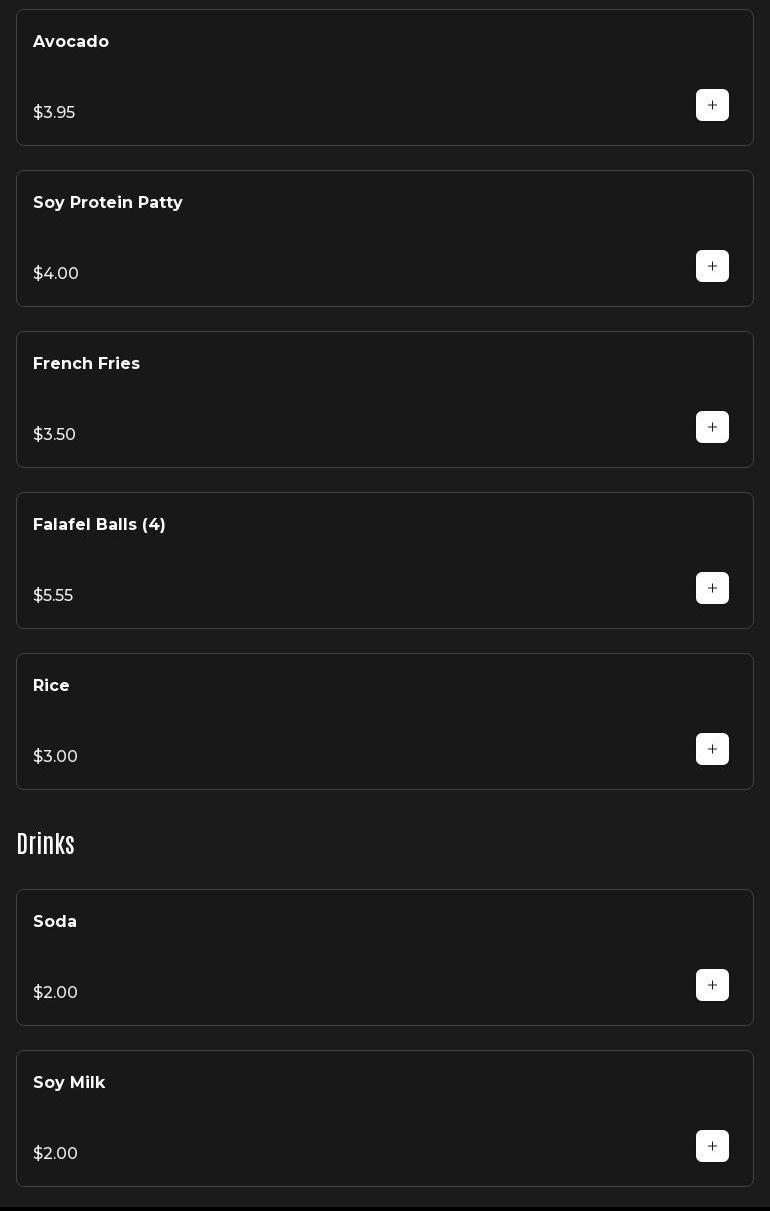Click the French Fries item title
Screen dimensions: 770x1211
pos(86,364)
